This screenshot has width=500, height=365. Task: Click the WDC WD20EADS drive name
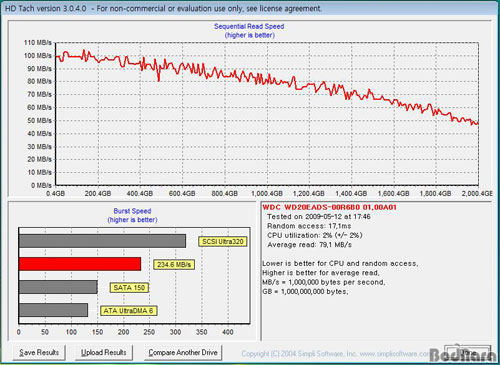[x=329, y=207]
